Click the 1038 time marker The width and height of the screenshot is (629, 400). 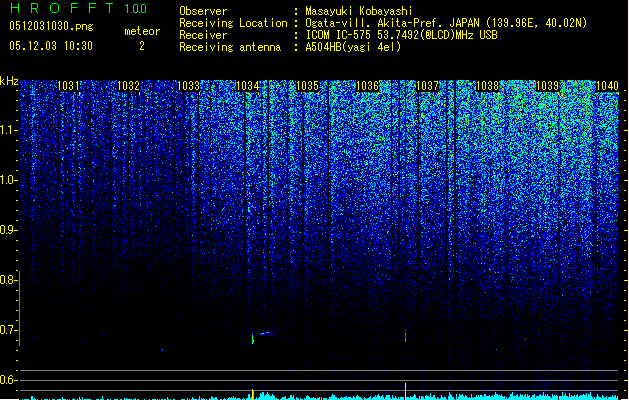tap(487, 85)
